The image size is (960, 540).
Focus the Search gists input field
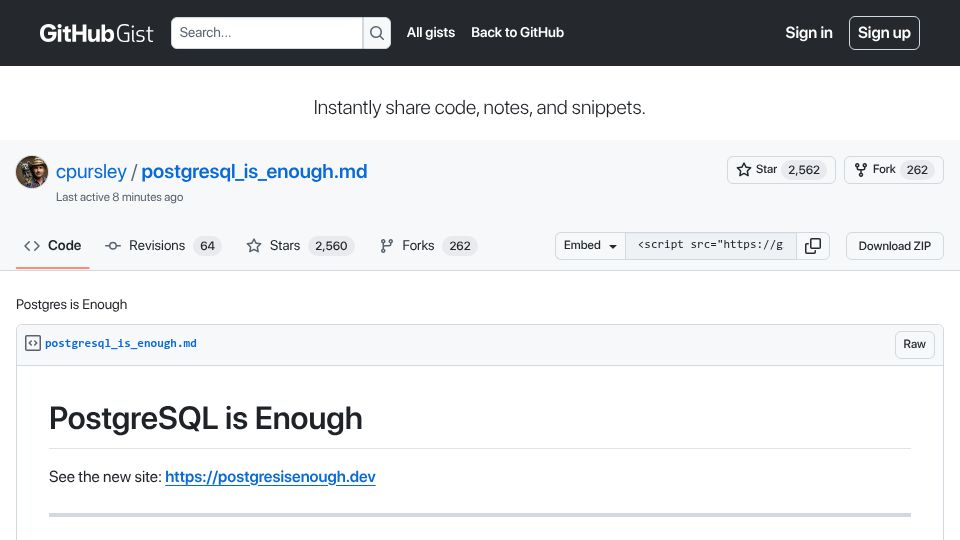click(267, 33)
